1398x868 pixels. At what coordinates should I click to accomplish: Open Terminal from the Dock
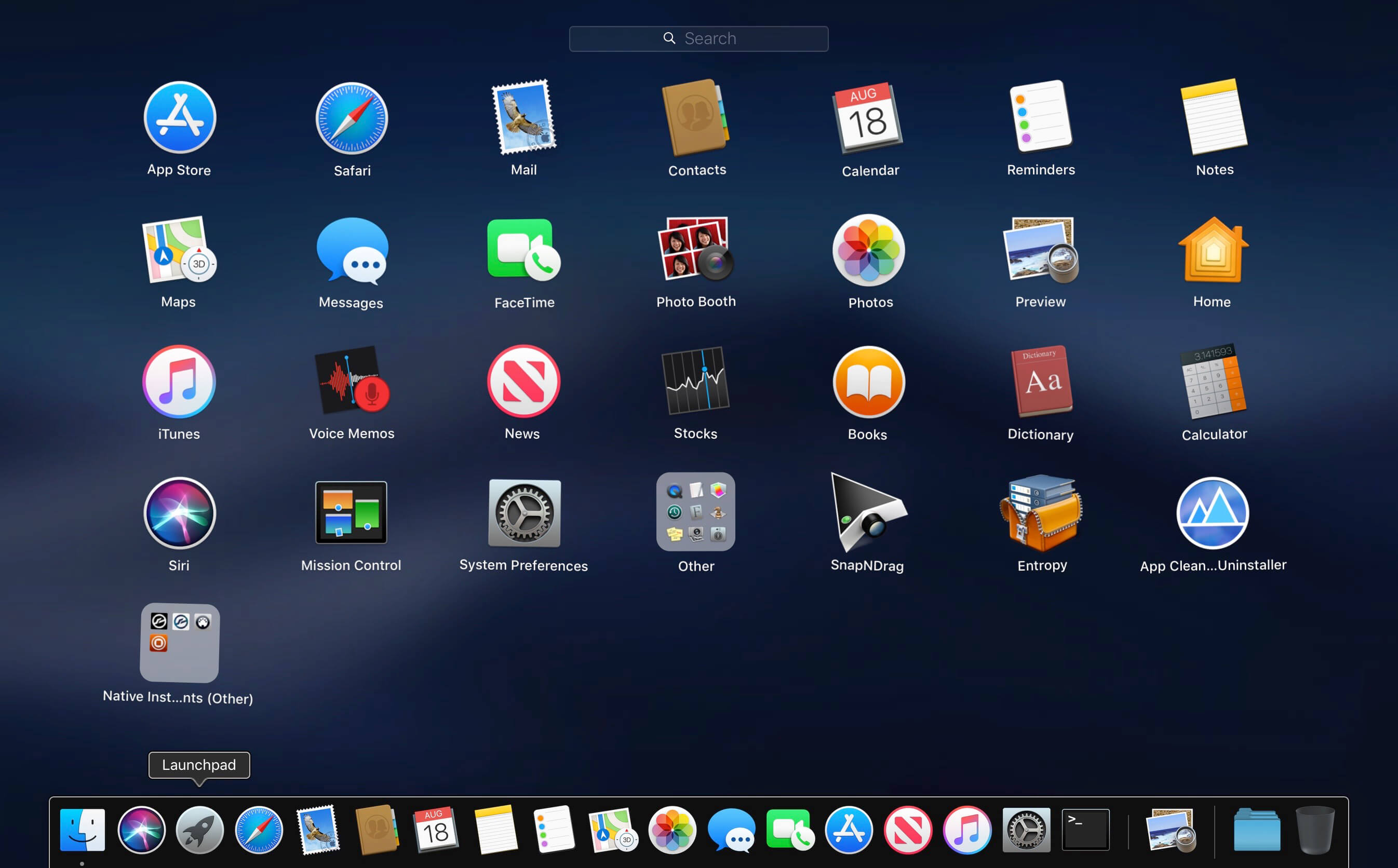(x=1086, y=830)
